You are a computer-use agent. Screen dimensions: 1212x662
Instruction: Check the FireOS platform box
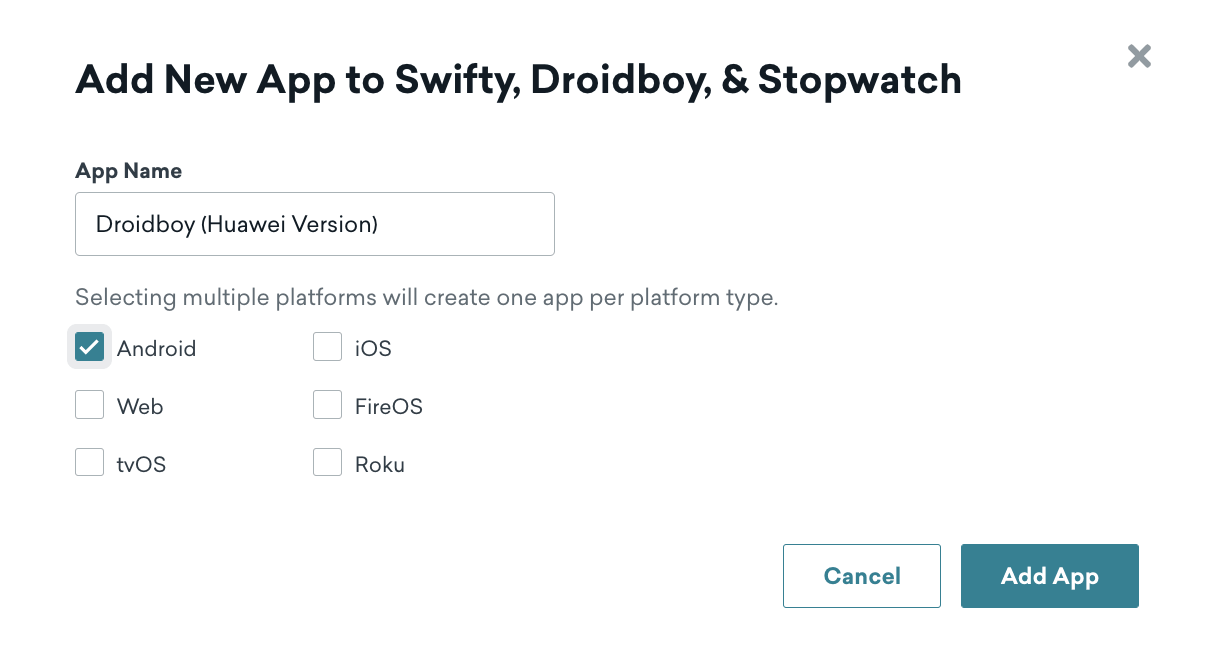tap(328, 405)
